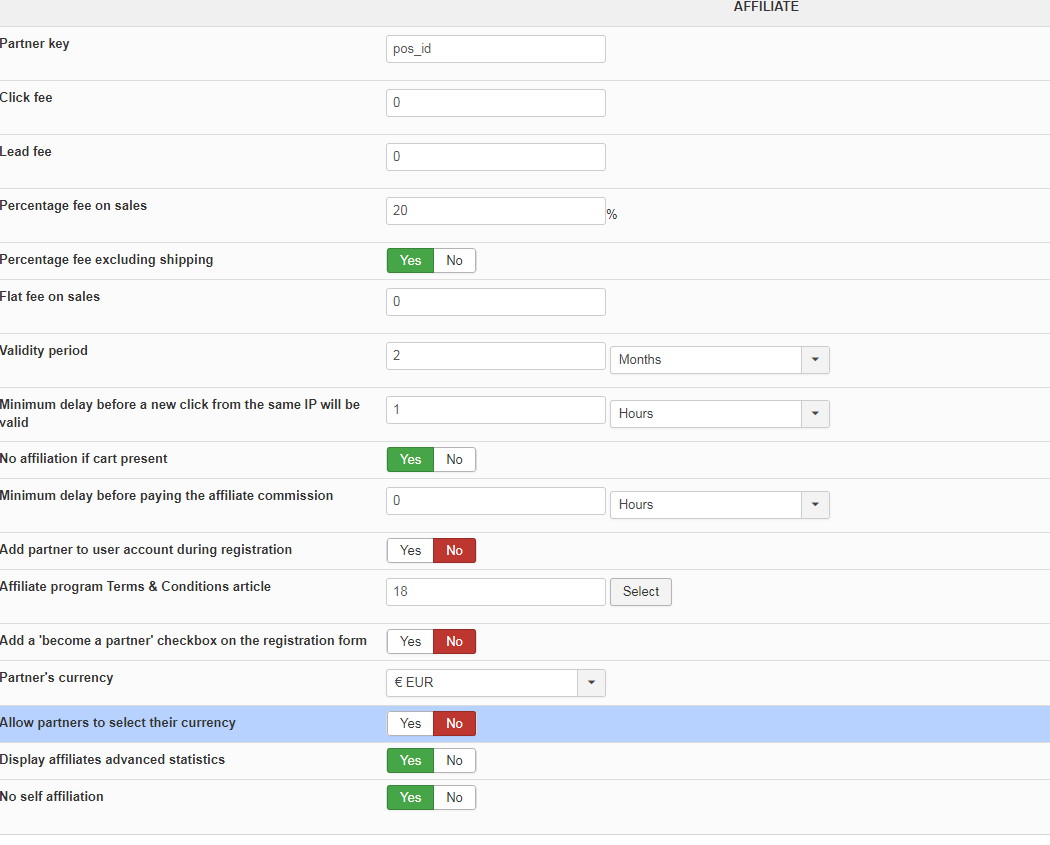Enable 'Add partner to user account during registration'
This screenshot has height=845, width=1050.
coord(411,550)
